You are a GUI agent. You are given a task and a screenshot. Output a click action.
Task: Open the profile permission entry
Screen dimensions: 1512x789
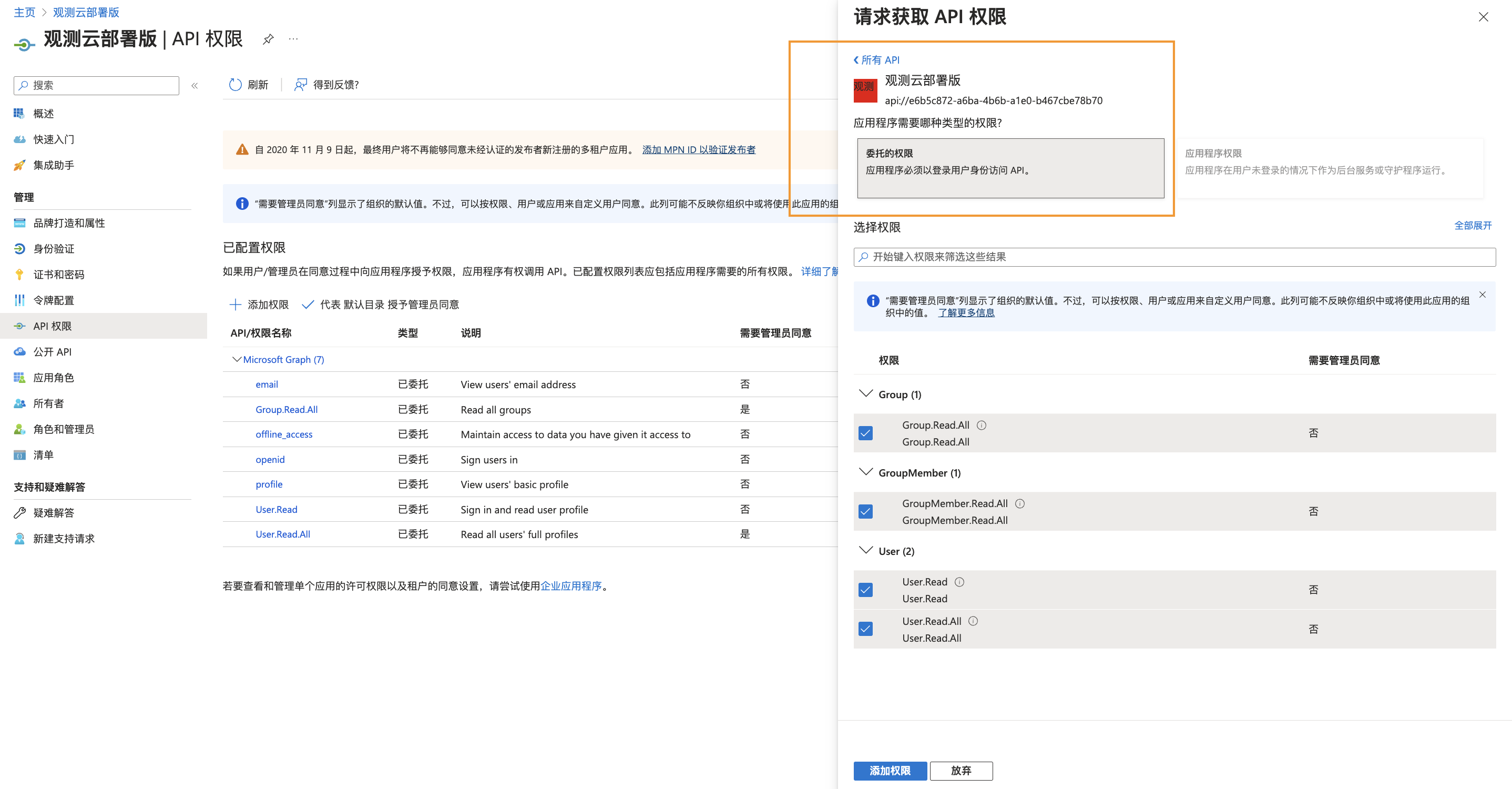coord(269,484)
